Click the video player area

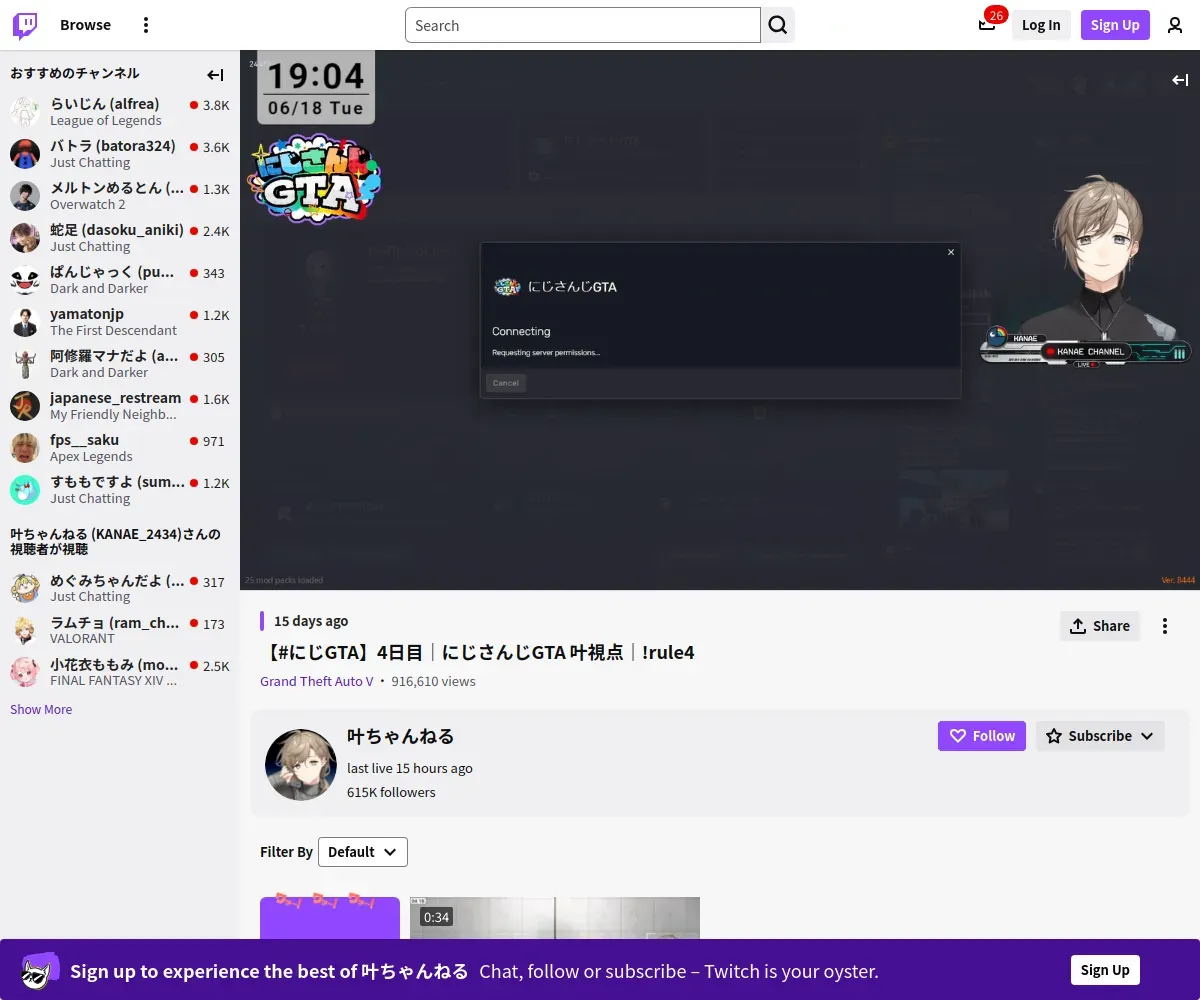720,320
